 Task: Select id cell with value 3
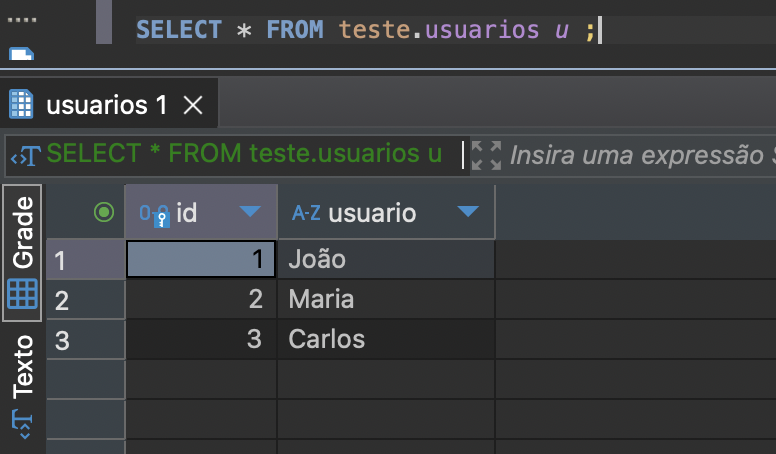(x=201, y=340)
